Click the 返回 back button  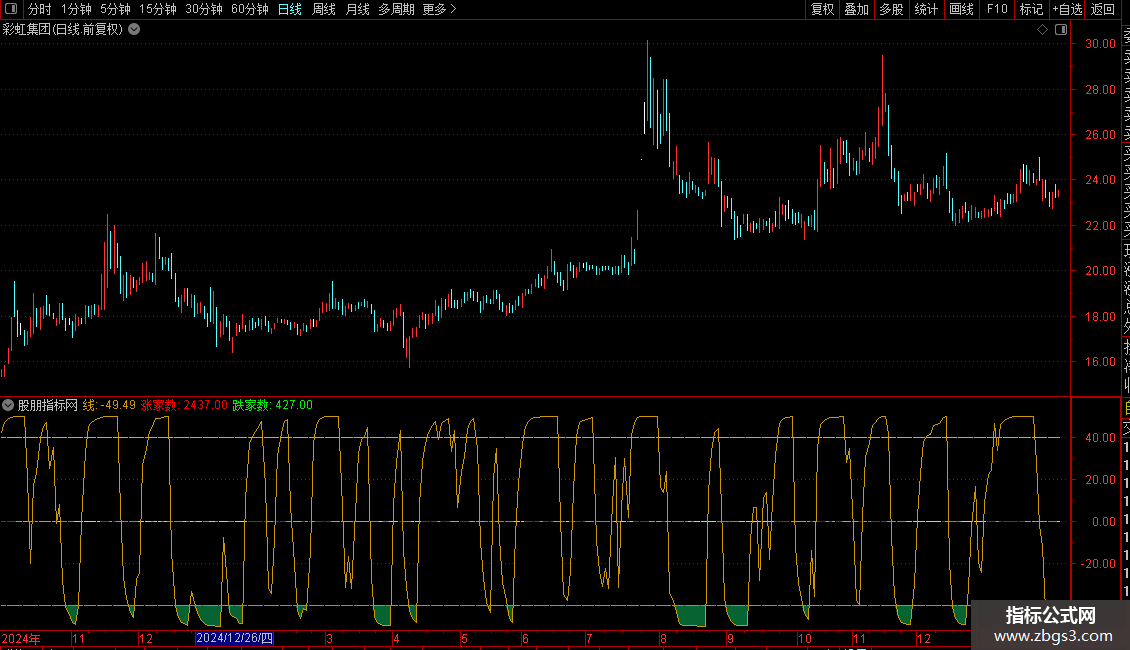click(1103, 9)
